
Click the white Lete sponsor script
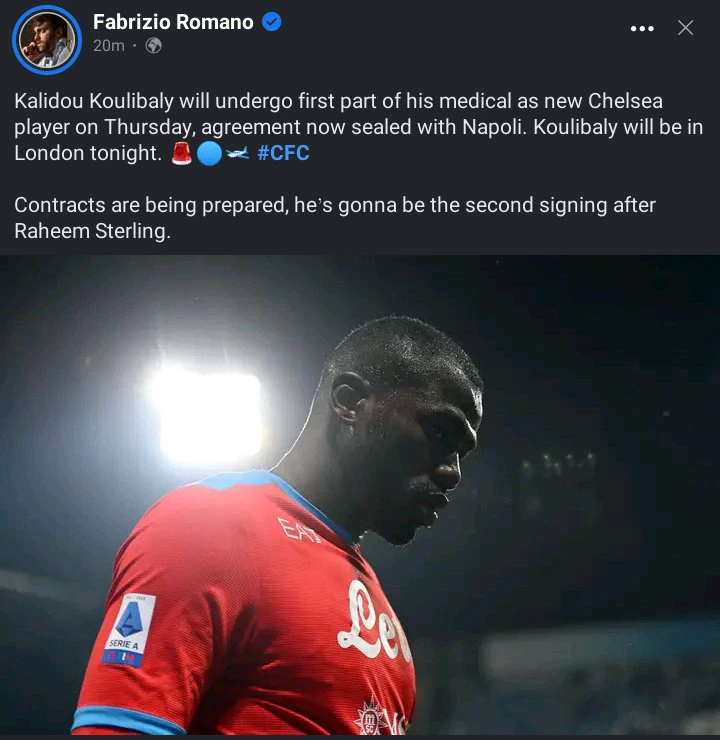point(374,622)
